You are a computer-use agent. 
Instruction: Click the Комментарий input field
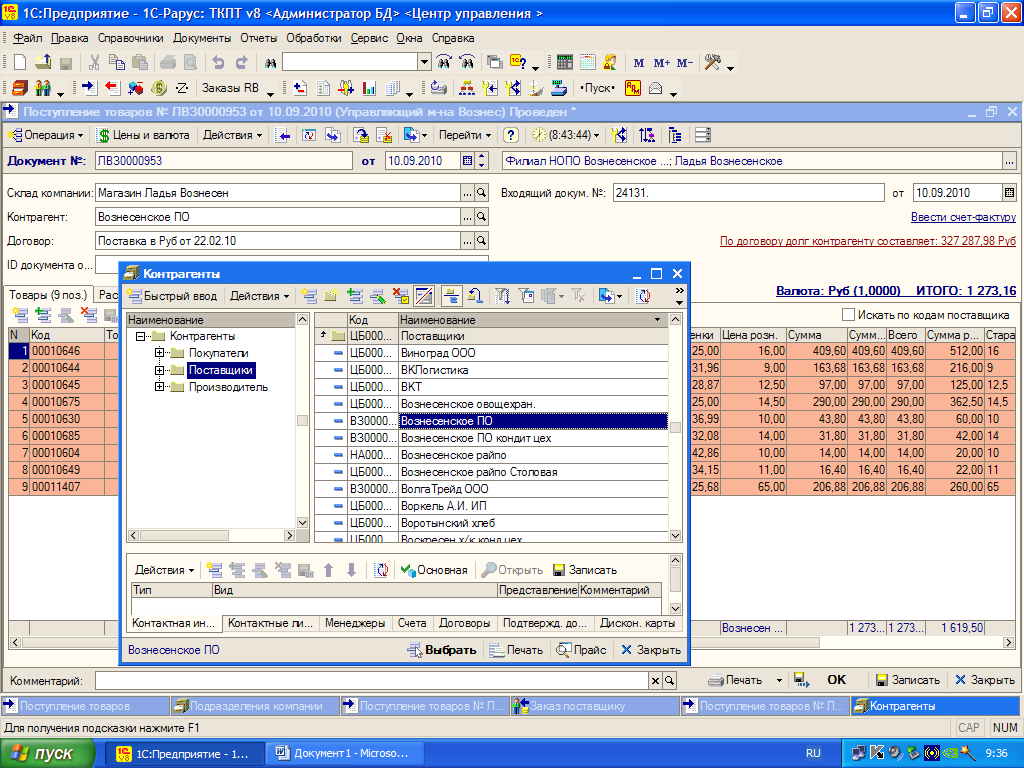[372, 680]
